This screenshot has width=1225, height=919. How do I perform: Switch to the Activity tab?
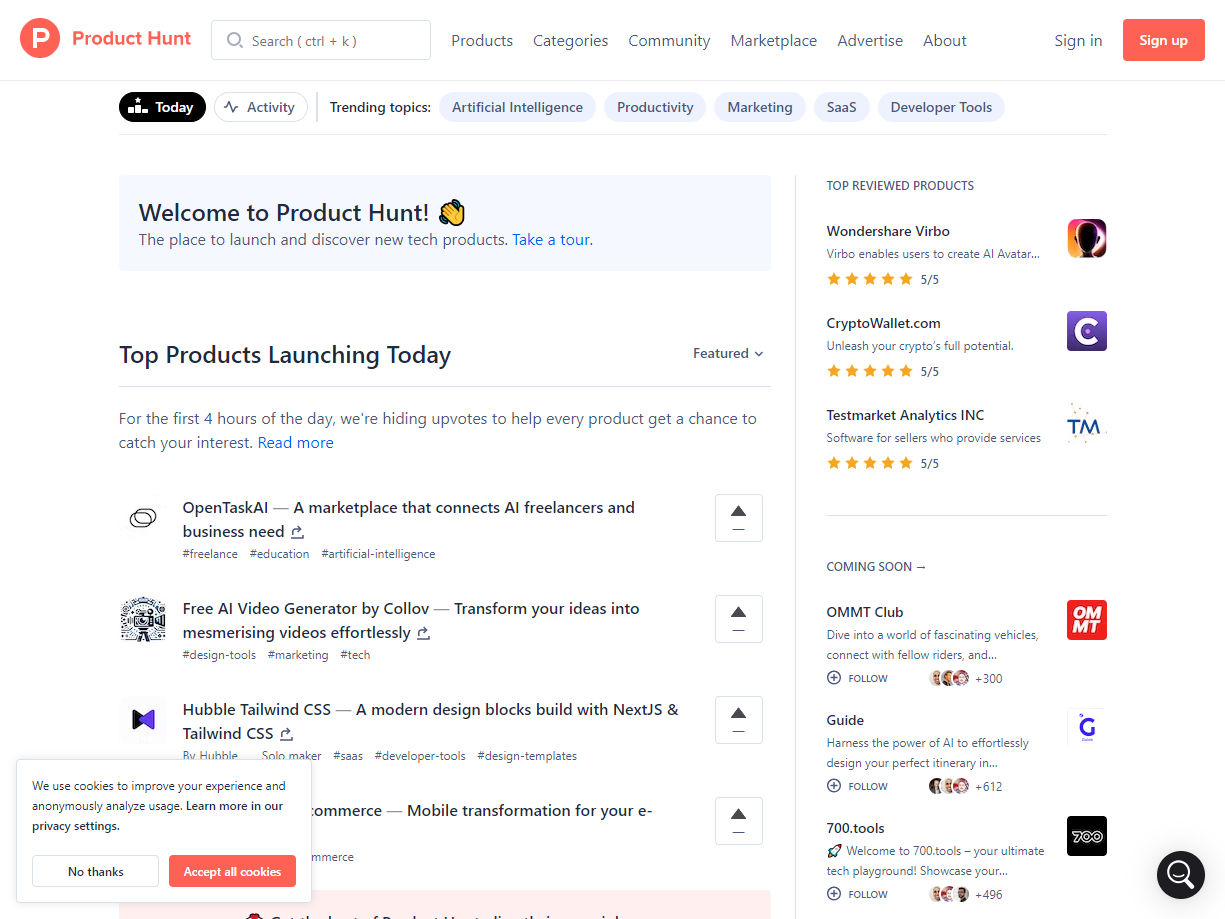tap(260, 106)
